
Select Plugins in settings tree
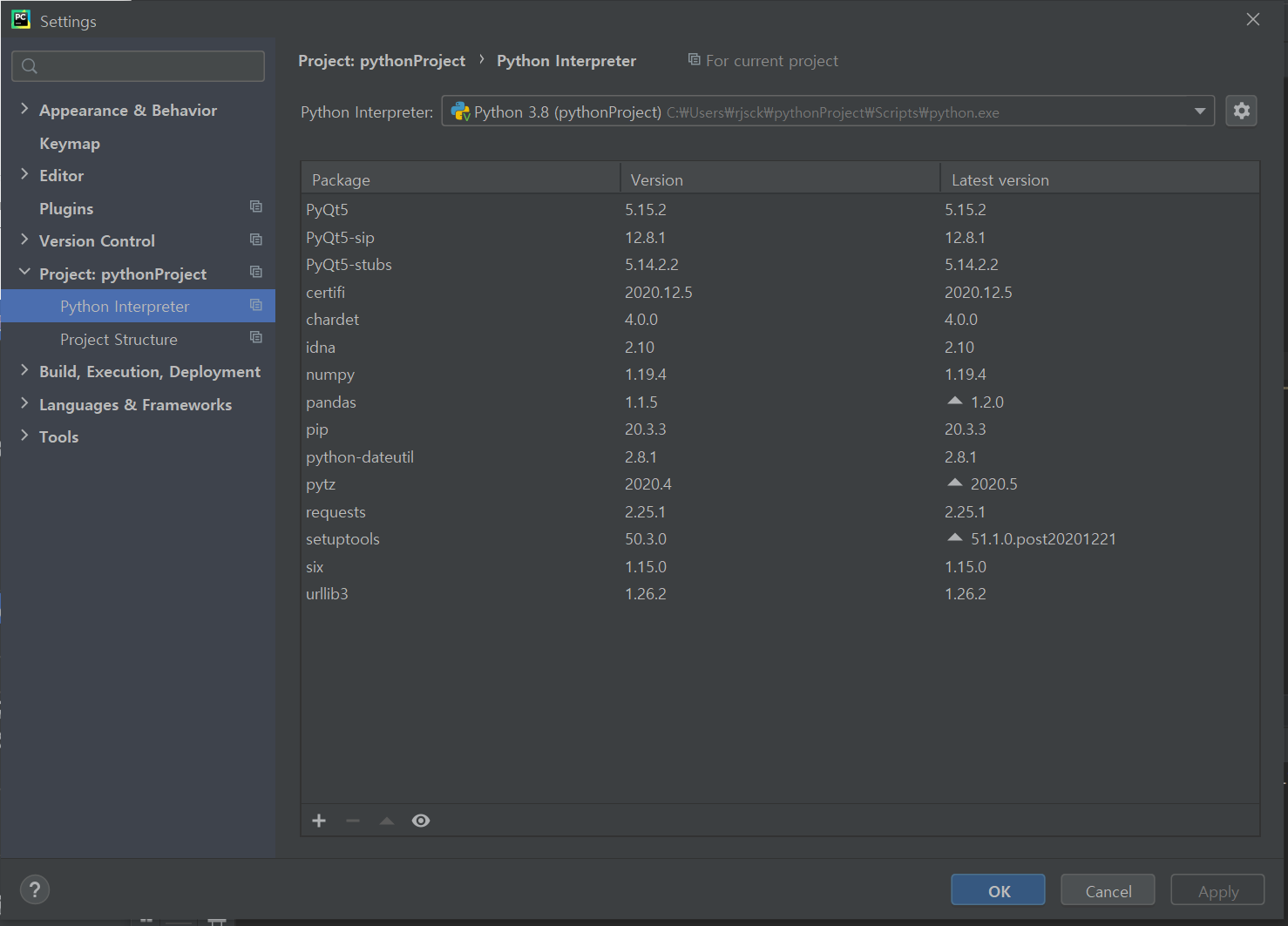click(x=66, y=209)
